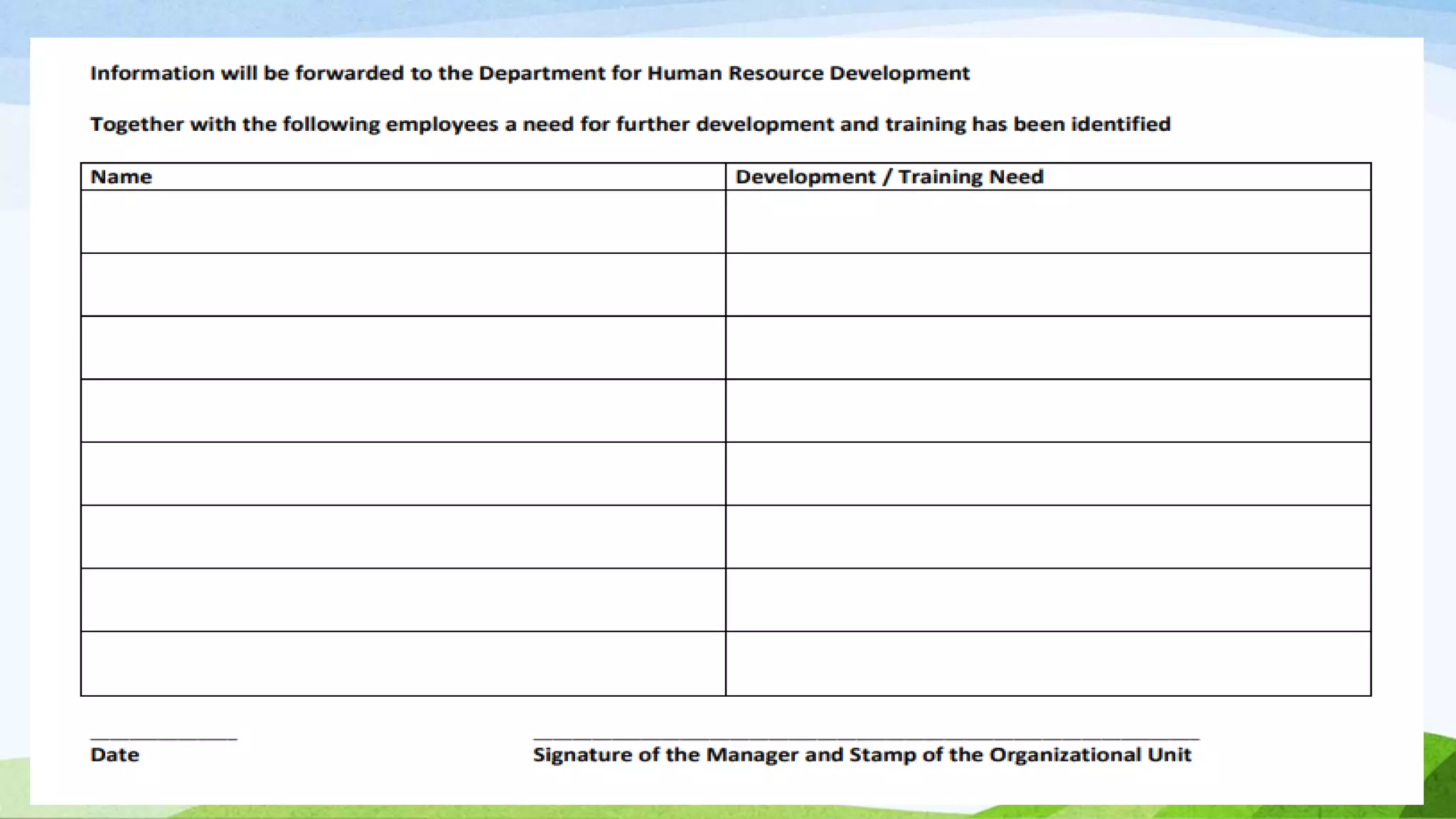Click the third Name row cell
This screenshot has width=1456, height=819.
[403, 348]
